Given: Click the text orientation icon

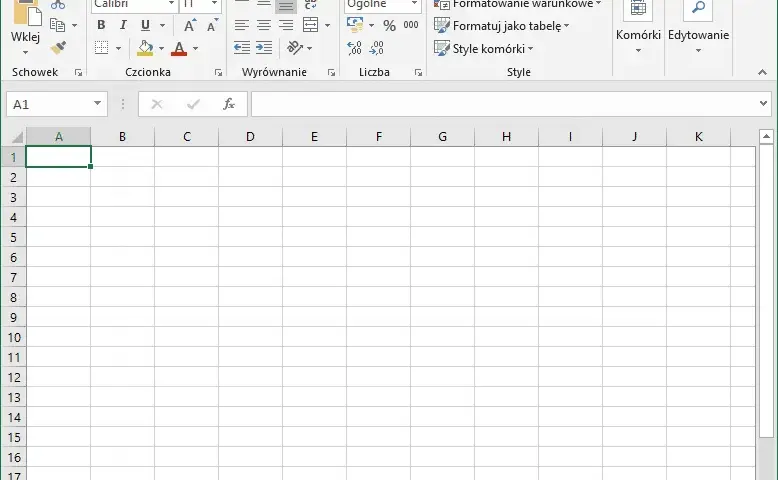Looking at the screenshot, I should [x=295, y=48].
